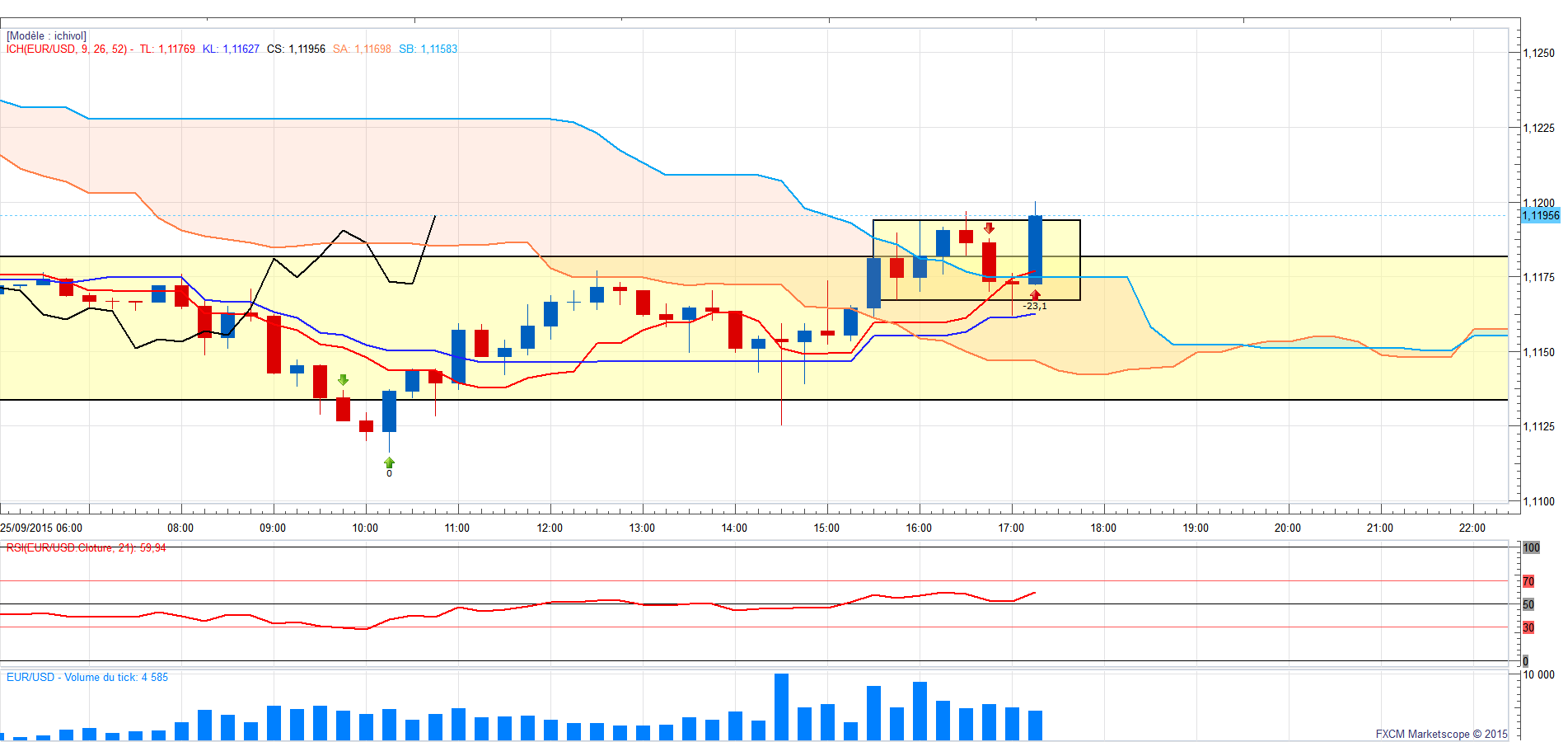Viewport: 1568px width, 742px height.
Task: Click the 25/09/2015 06:00 date label
Action: [x=41, y=528]
